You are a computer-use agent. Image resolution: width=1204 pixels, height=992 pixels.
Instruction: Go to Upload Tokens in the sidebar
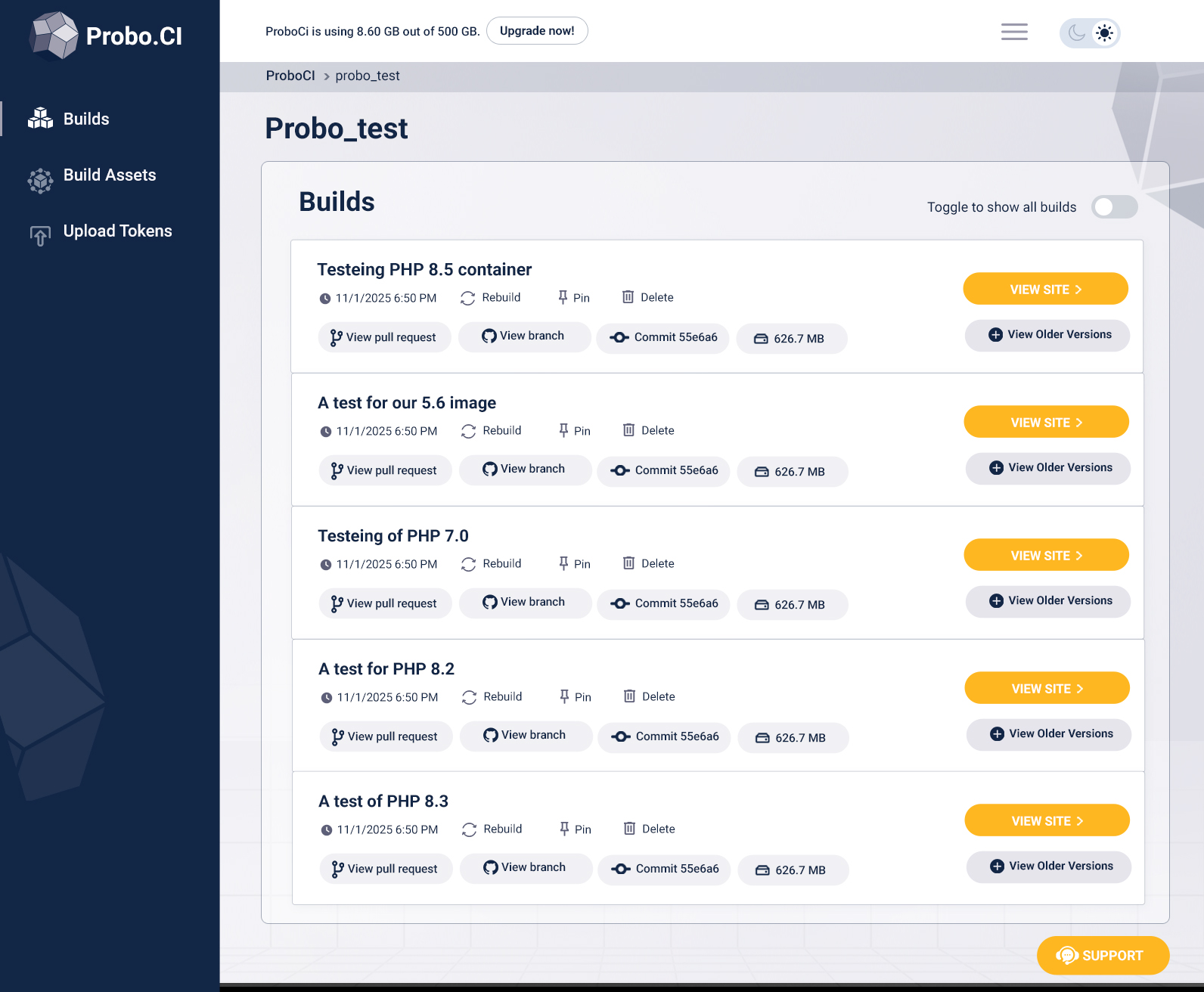(x=117, y=231)
